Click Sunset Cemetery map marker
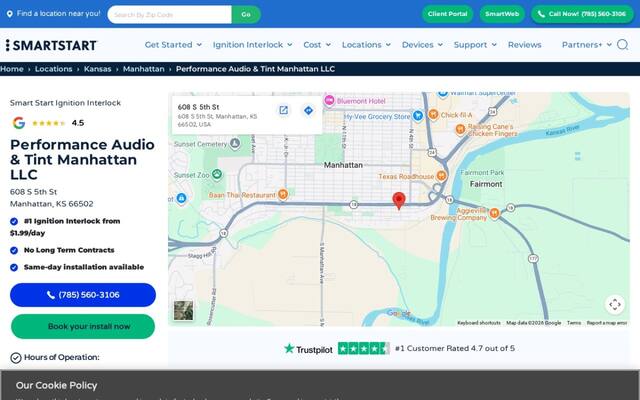This screenshot has width=640, height=400. coord(235,143)
